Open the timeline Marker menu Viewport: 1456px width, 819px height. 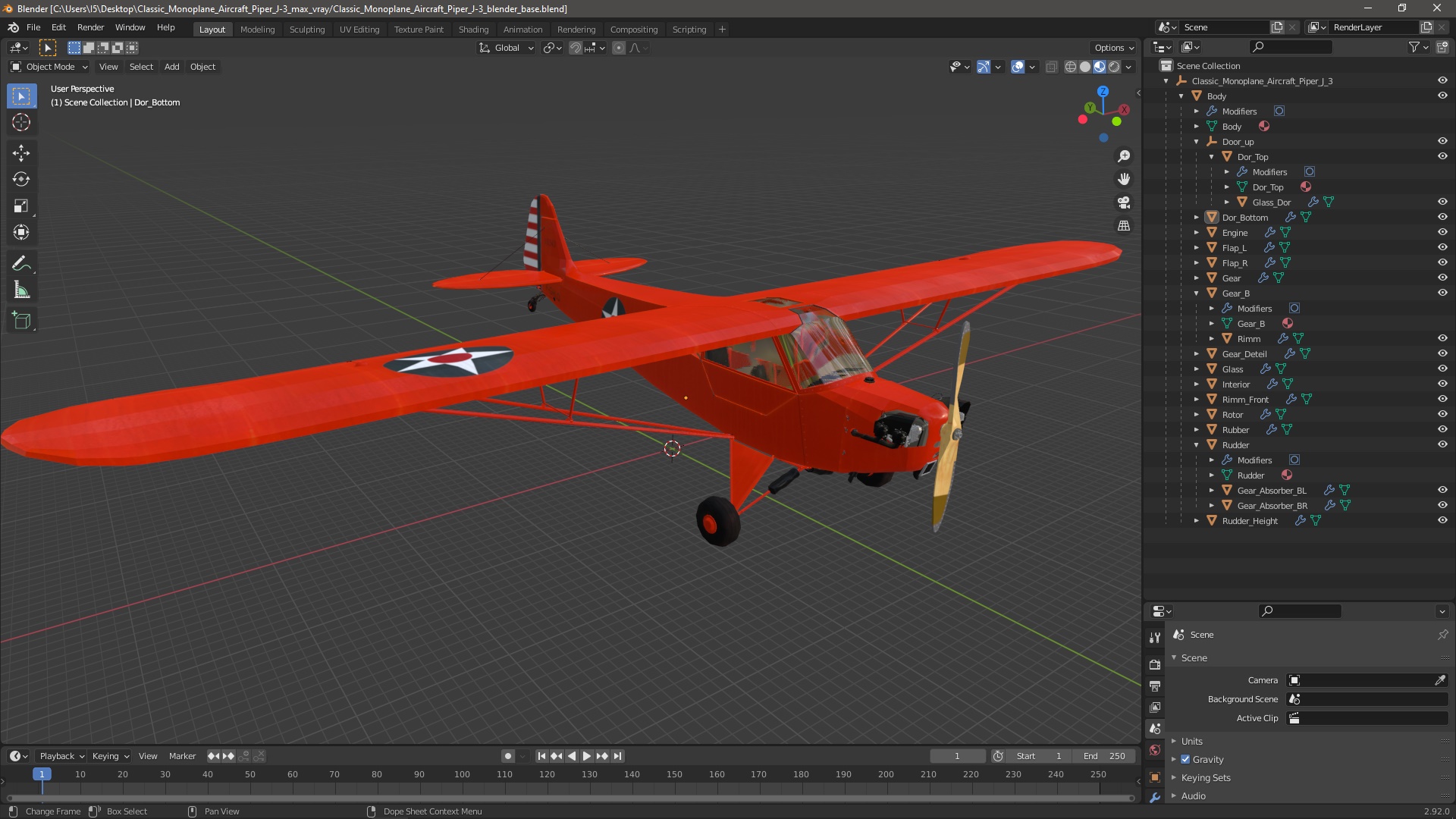pyautogui.click(x=182, y=756)
